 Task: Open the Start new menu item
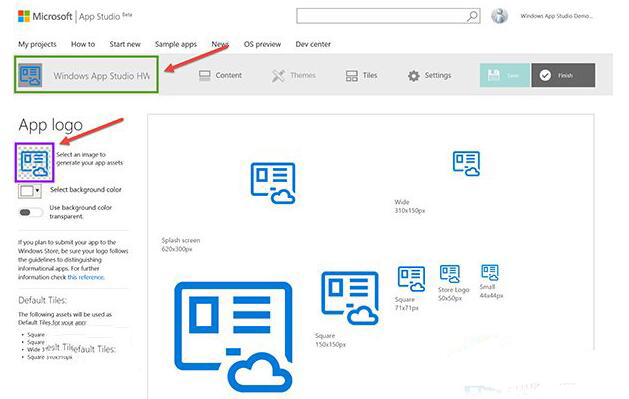tap(125, 44)
